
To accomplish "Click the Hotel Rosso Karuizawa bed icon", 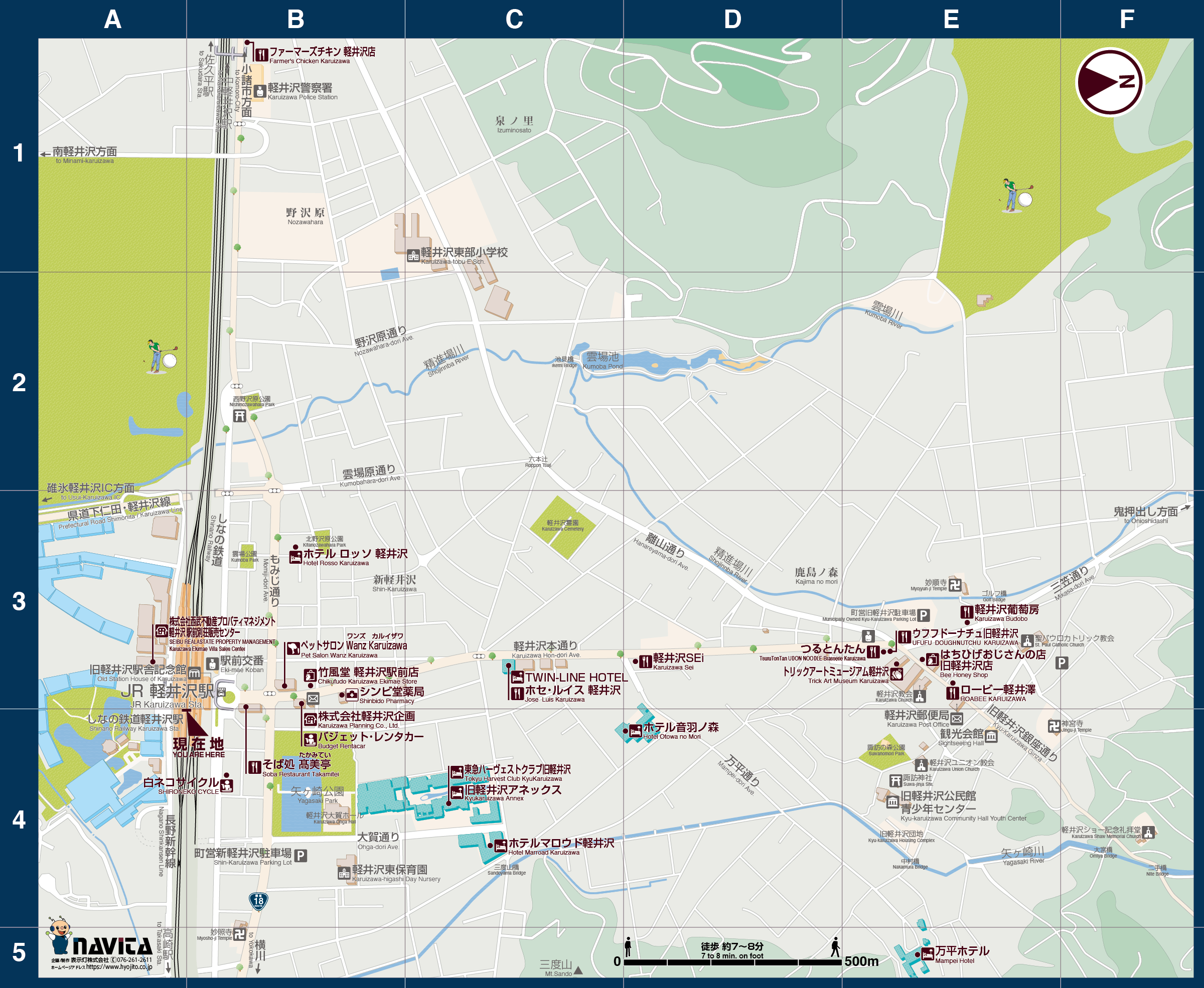I will coord(295,557).
